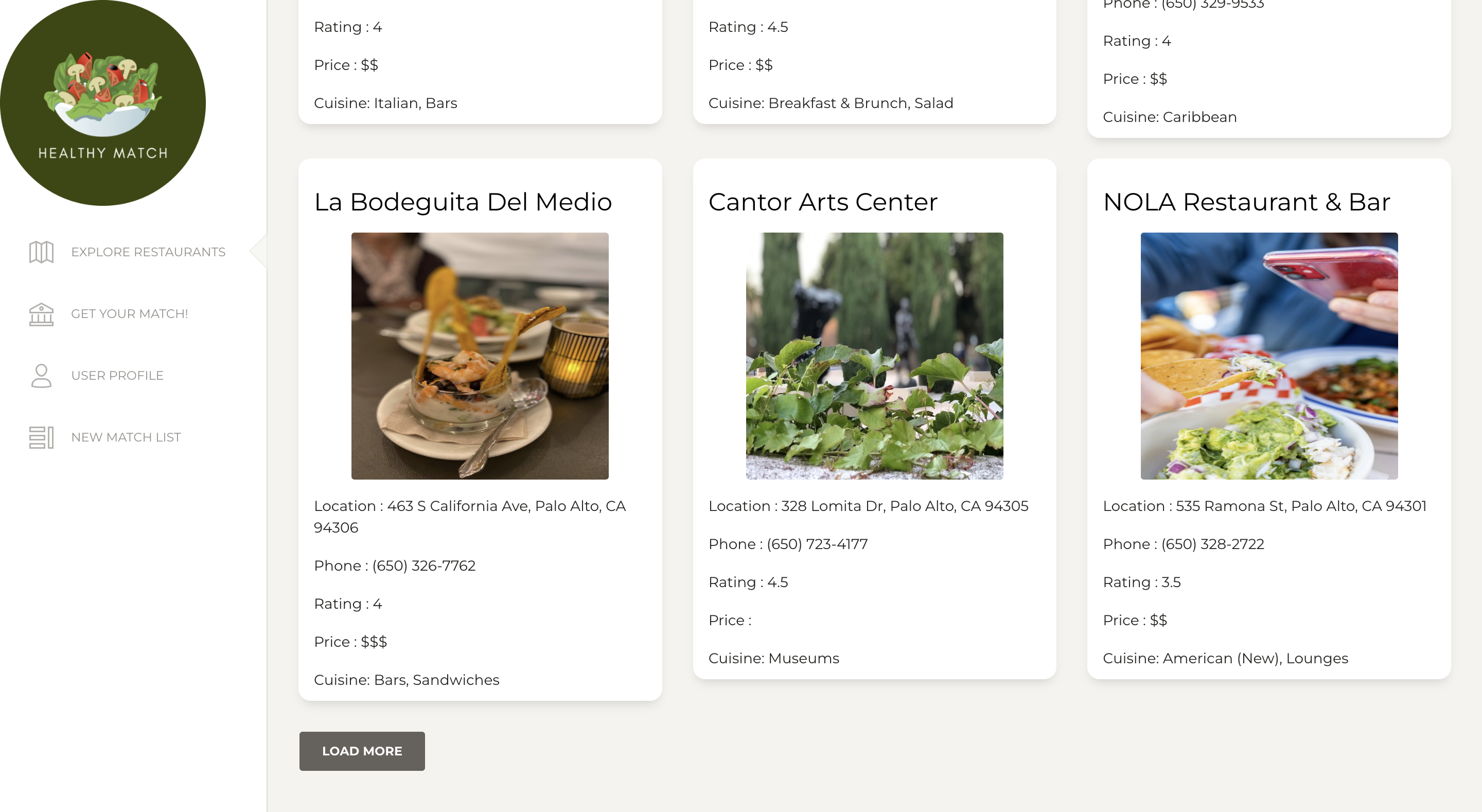
Task: Open the Explore Restaurants menu item
Action: click(x=148, y=252)
